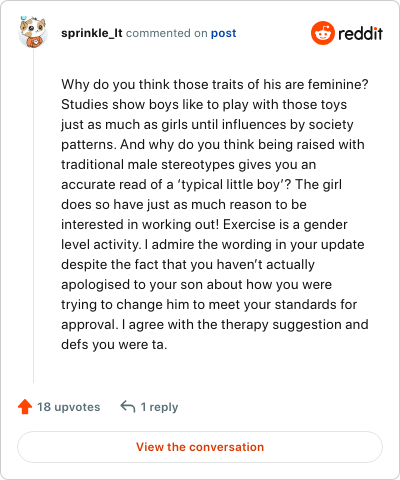
Task: Click the final line "defs you were ta."
Action: (x=114, y=344)
